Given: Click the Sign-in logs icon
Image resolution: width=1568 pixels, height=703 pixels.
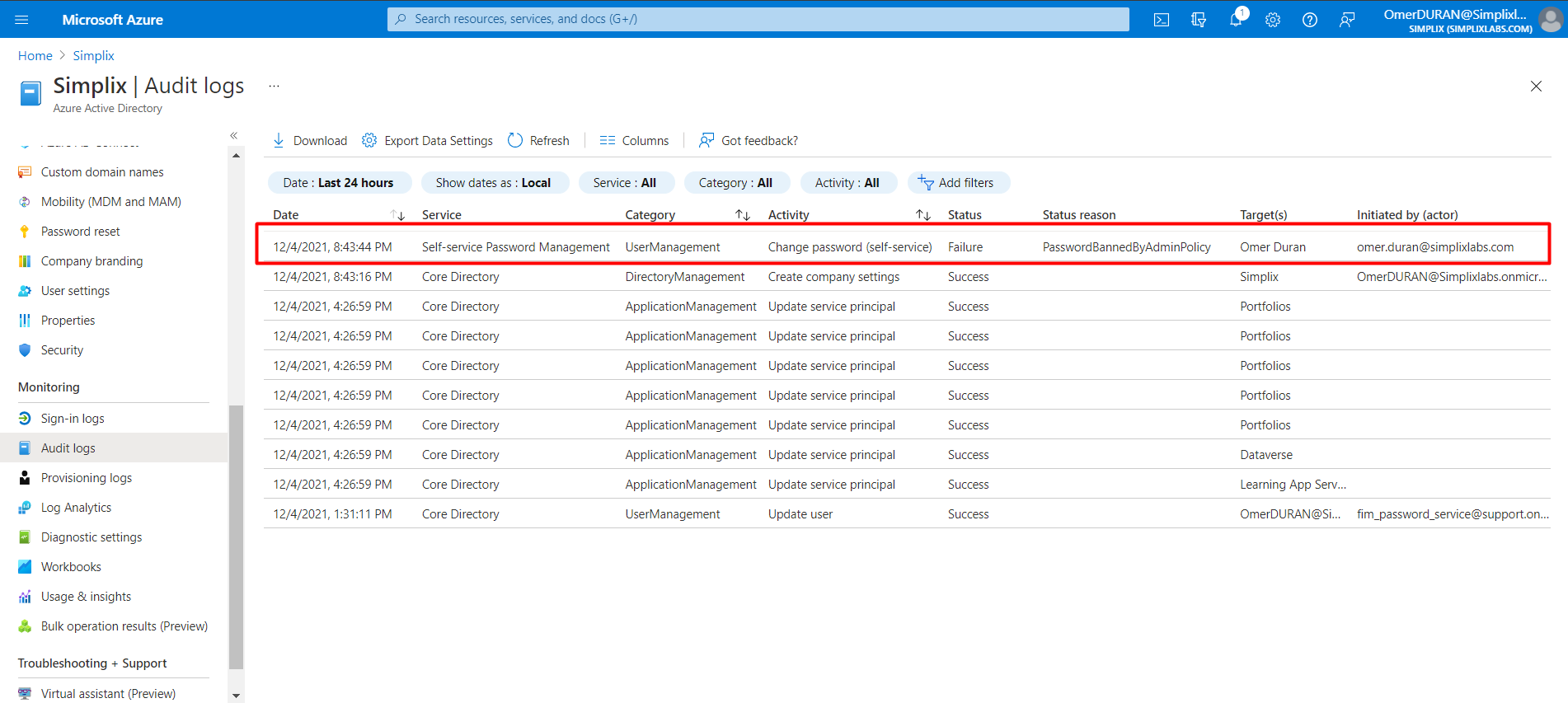Looking at the screenshot, I should click(x=25, y=419).
